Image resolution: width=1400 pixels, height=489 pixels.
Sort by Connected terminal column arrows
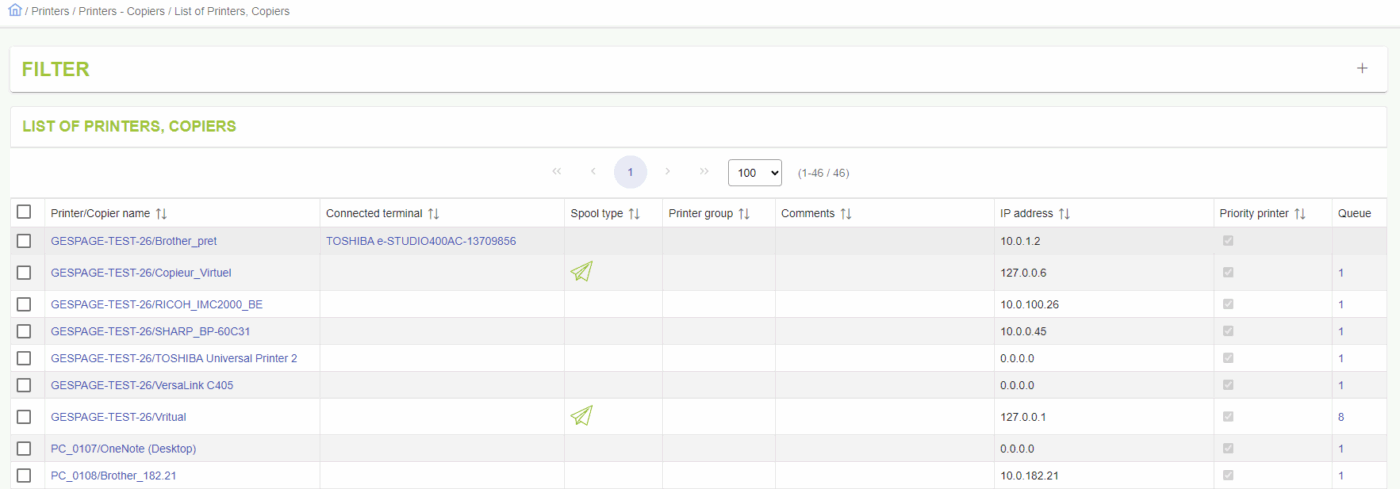[434, 214]
